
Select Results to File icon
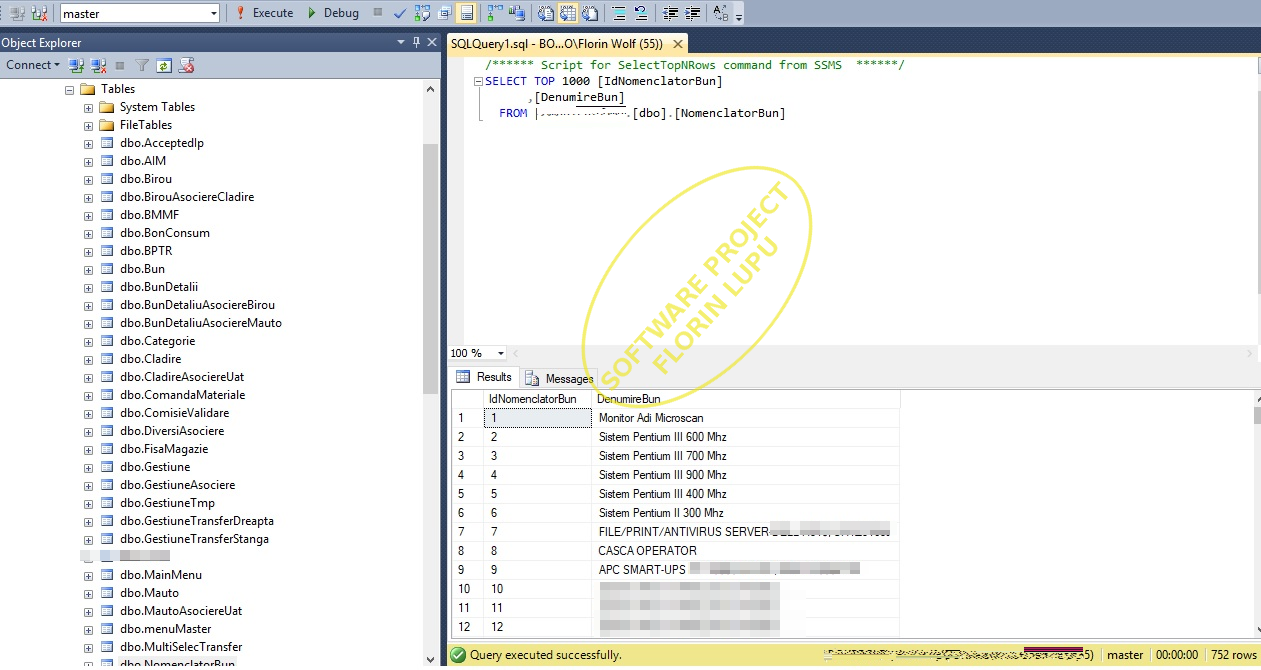pos(590,13)
